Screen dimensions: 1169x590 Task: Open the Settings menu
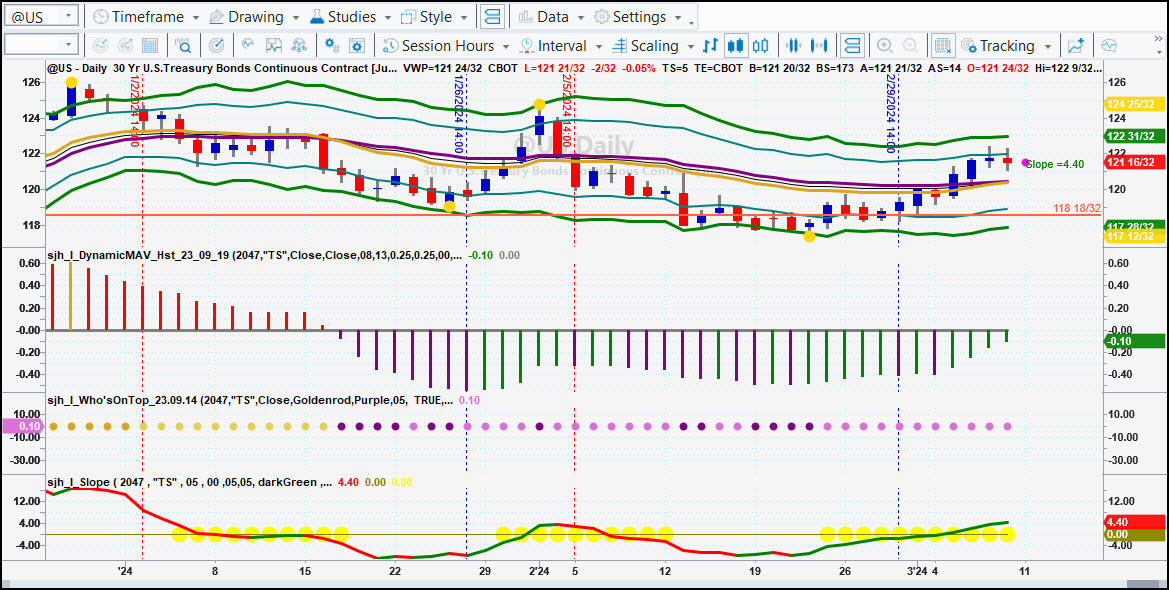(x=638, y=16)
